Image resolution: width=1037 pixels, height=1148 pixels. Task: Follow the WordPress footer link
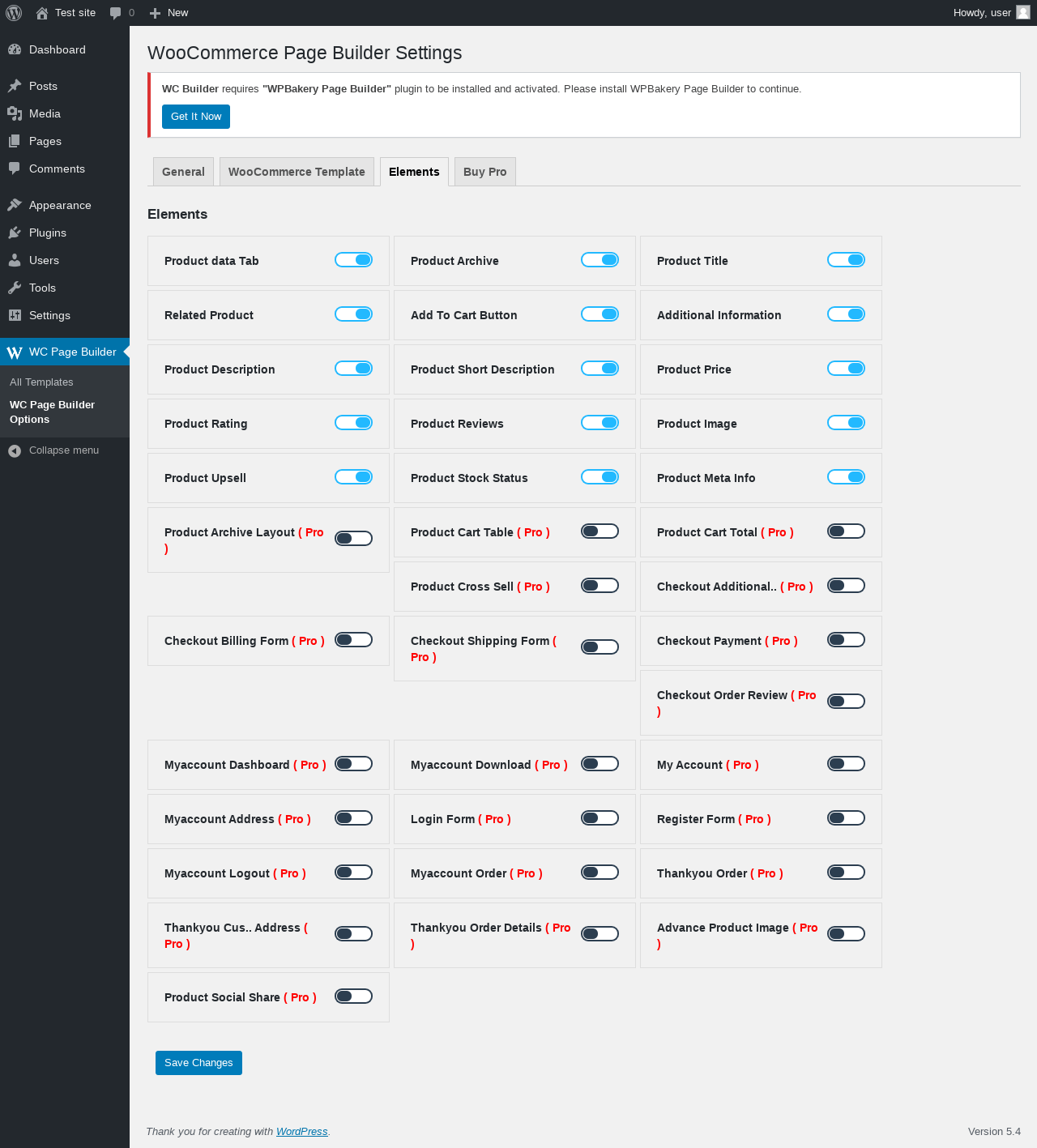point(302,1132)
